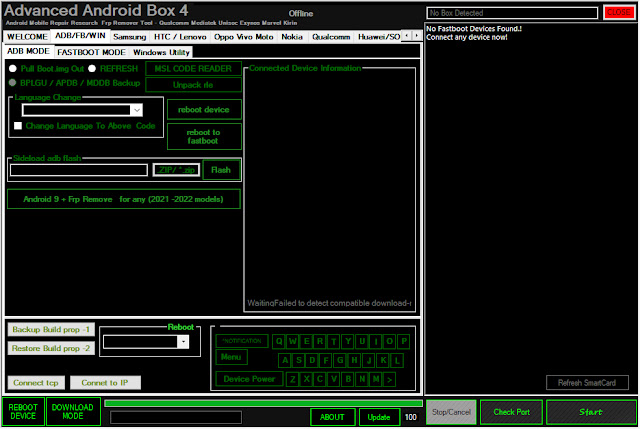Screen dimensions: 640x429
Task: Switch to FASTBOOT MODE sub-tab
Action: point(91,52)
